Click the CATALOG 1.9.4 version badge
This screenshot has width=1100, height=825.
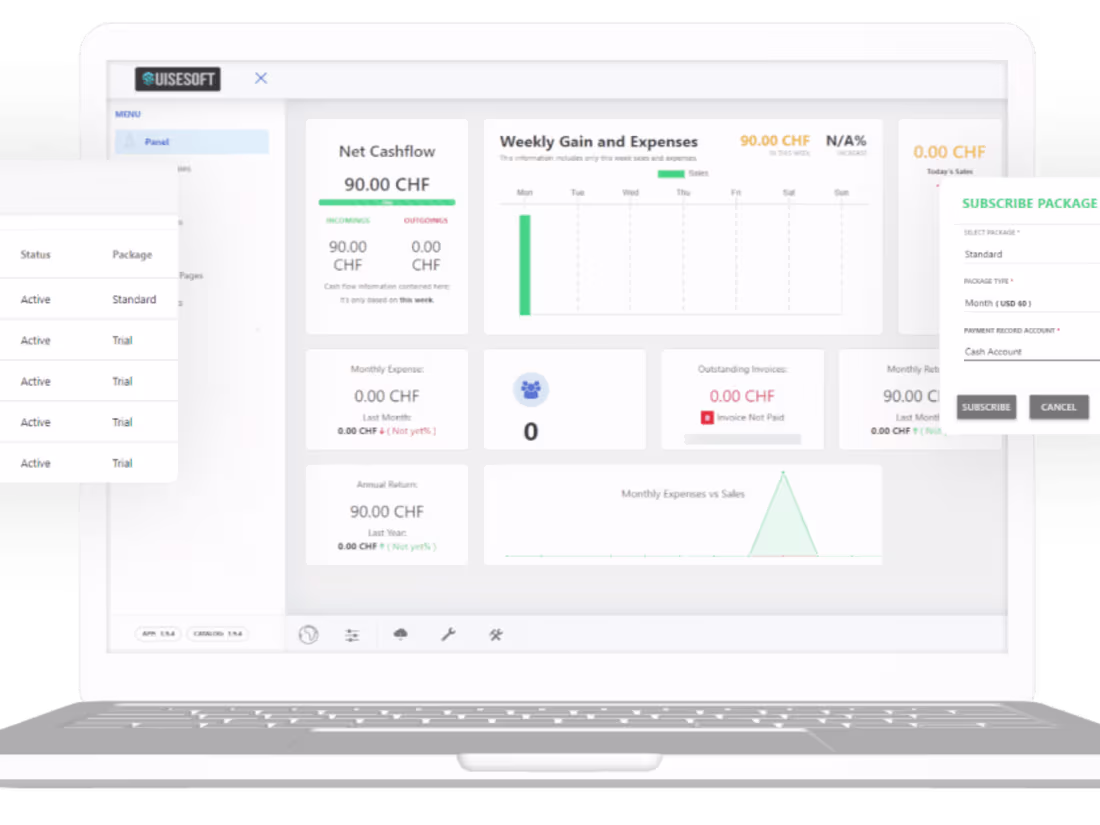(x=217, y=634)
